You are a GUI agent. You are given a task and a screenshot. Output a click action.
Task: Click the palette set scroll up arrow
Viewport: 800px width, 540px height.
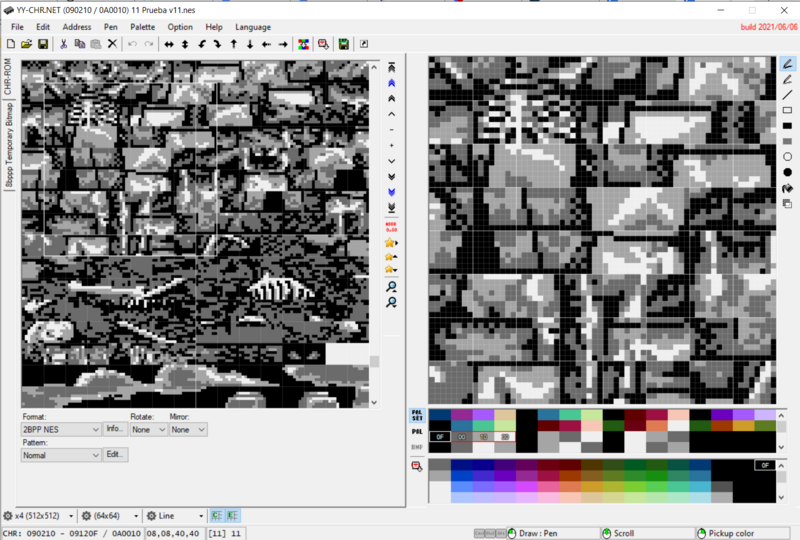tap(781, 415)
